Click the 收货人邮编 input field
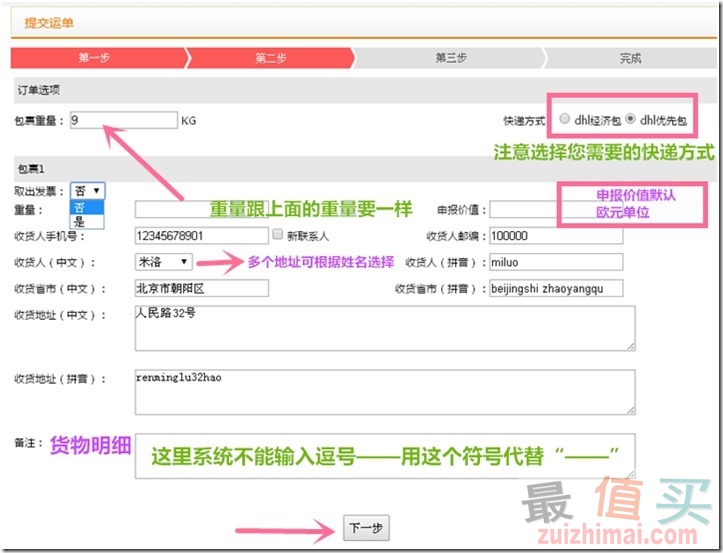 [x=556, y=236]
